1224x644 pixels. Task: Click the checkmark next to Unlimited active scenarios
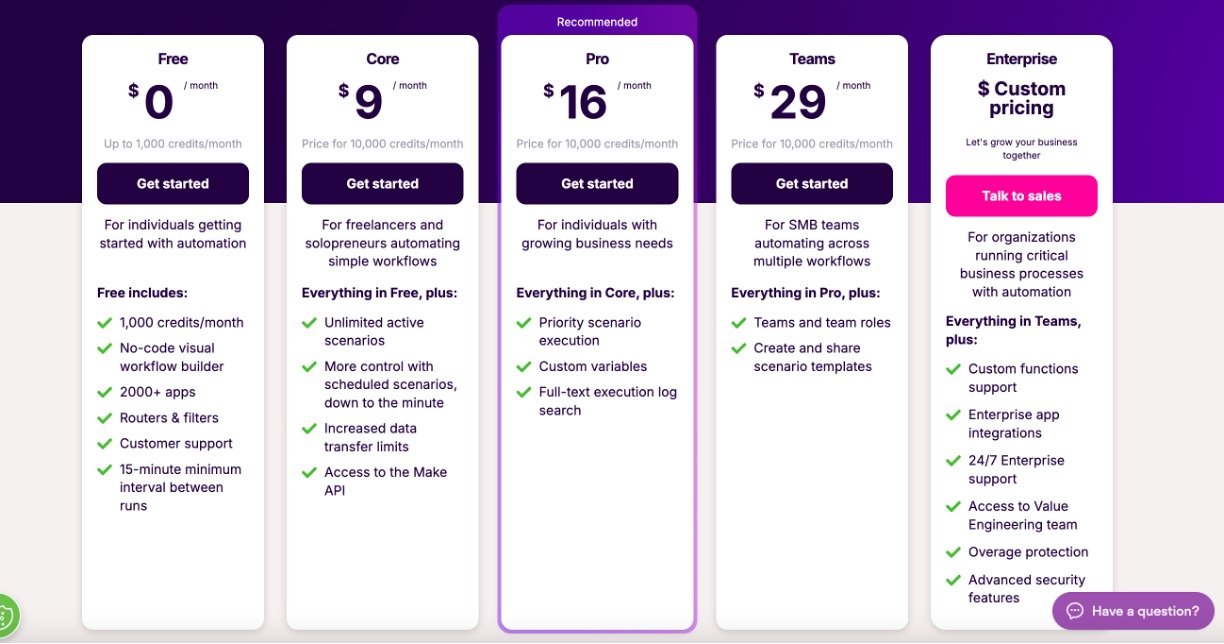[309, 323]
